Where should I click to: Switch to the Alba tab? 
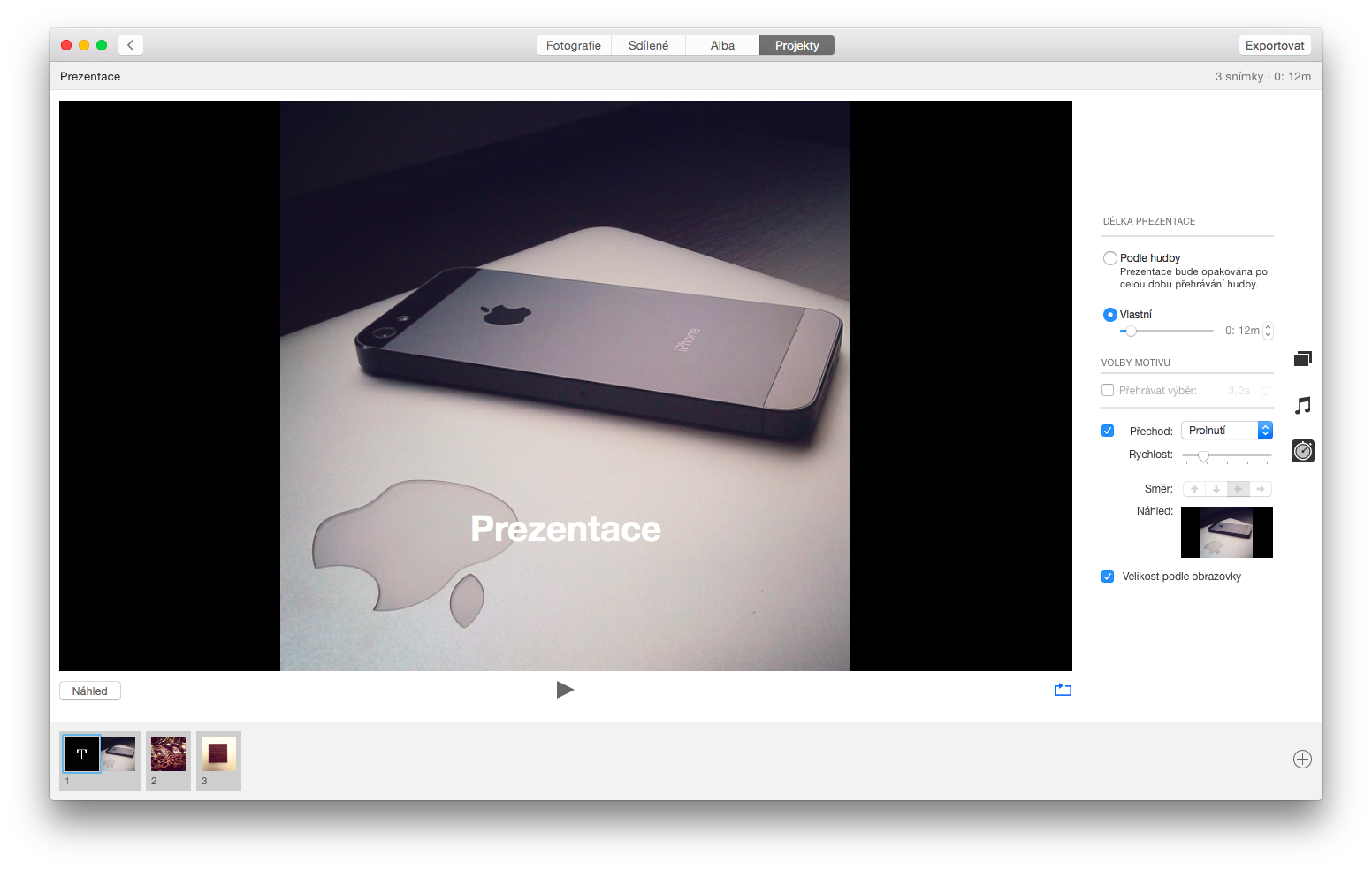click(722, 45)
